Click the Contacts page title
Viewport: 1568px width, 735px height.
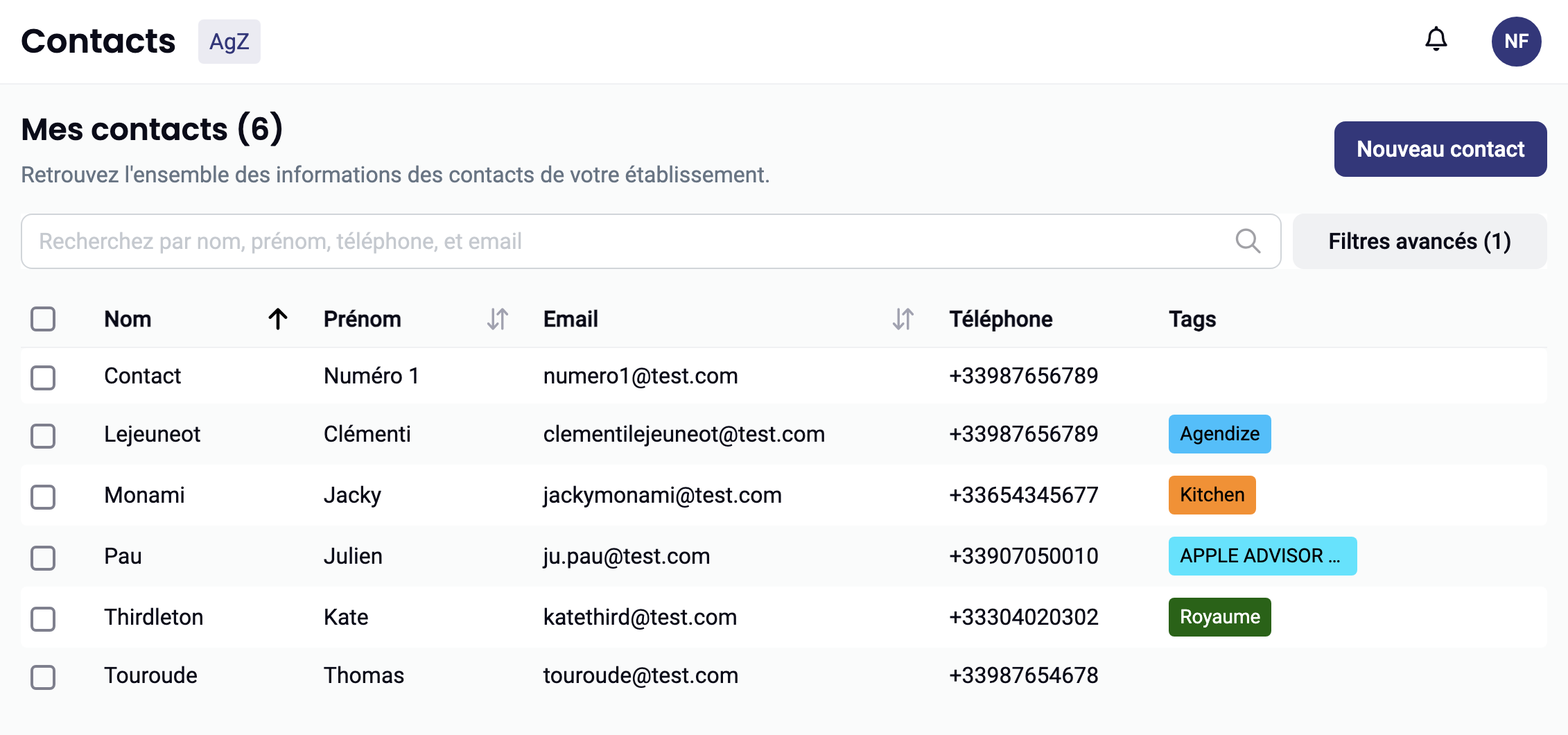98,42
